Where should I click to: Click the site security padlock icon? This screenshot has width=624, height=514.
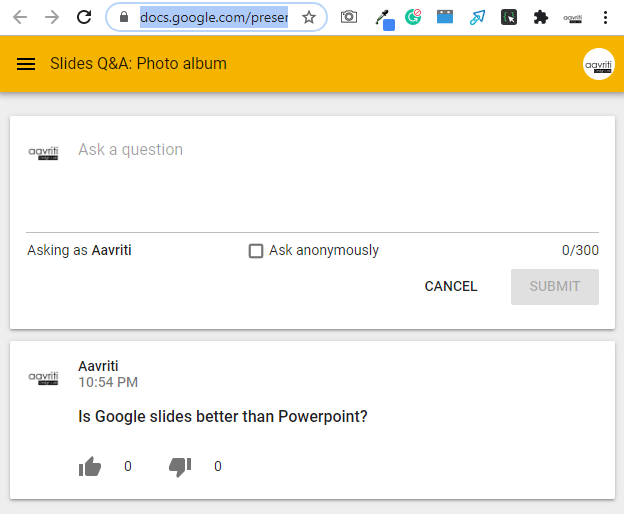(124, 17)
